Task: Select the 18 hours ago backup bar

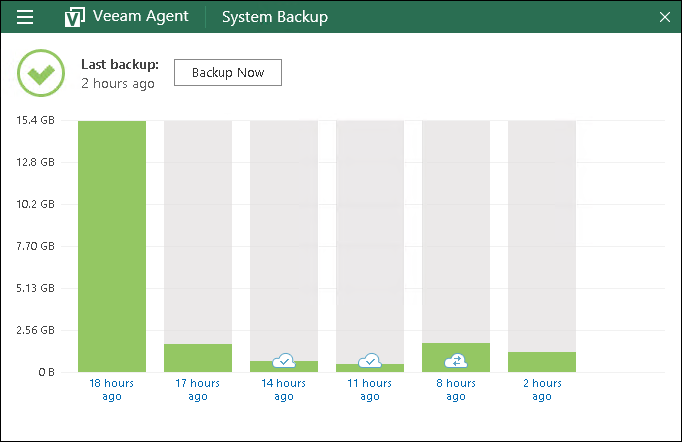Action: [112, 246]
